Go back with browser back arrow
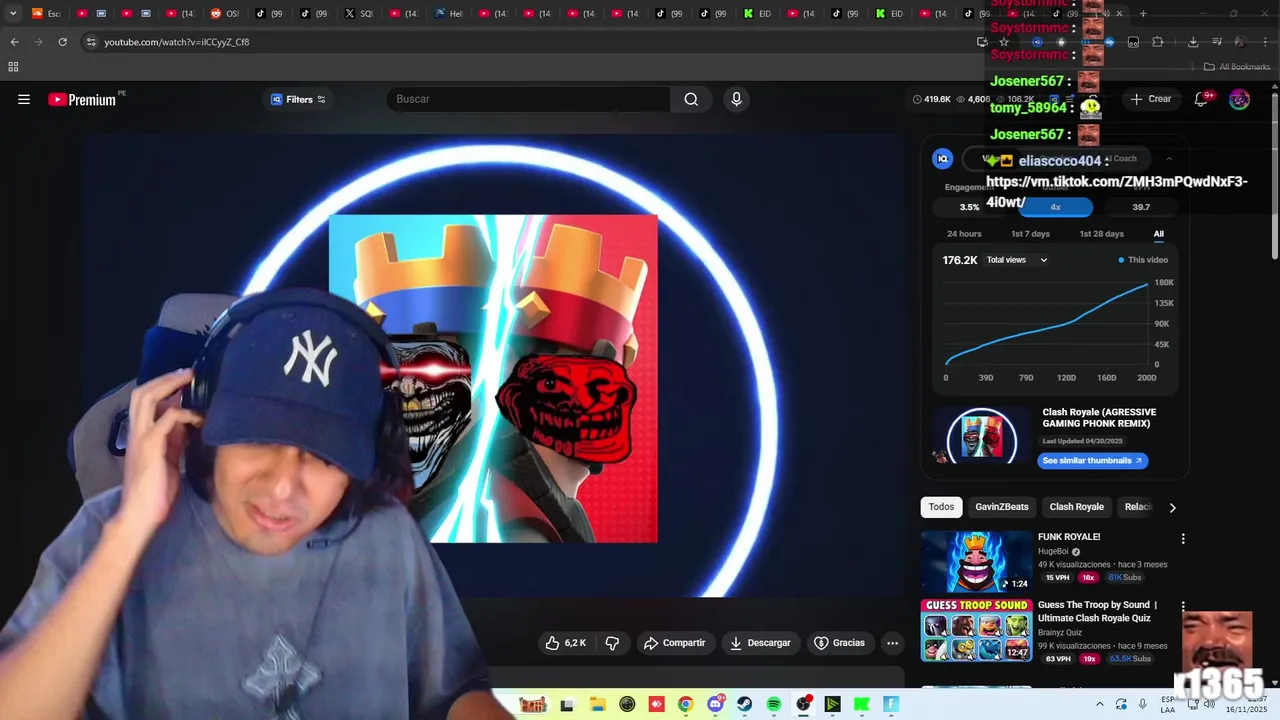Viewport: 1280px width, 720px height. [x=14, y=42]
